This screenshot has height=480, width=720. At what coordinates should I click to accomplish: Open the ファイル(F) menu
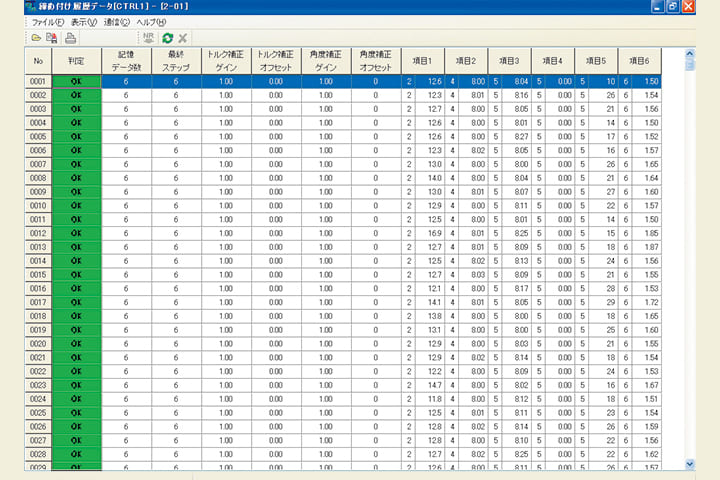click(x=48, y=22)
